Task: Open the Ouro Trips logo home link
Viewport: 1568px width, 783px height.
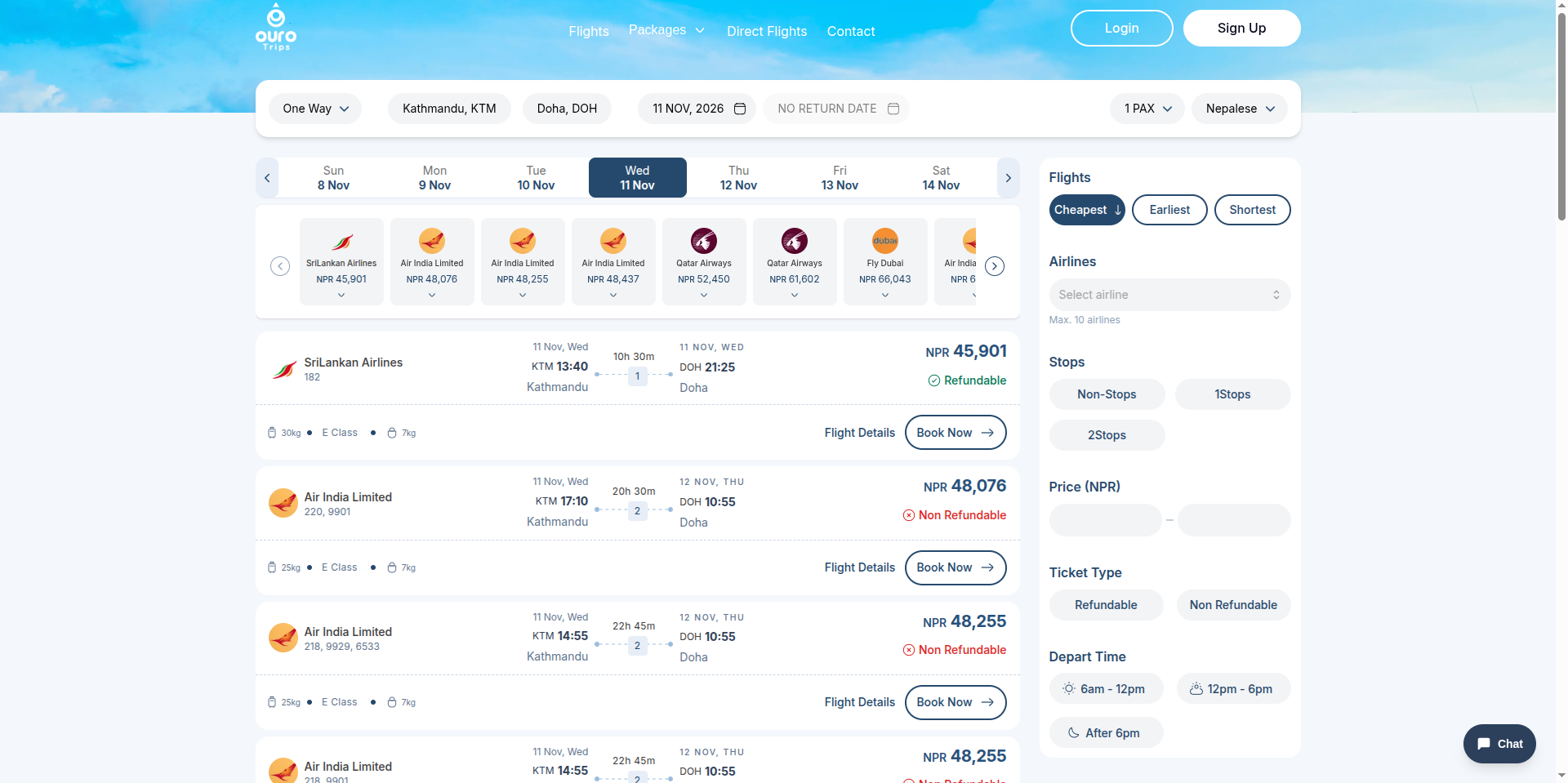Action: pos(276,27)
